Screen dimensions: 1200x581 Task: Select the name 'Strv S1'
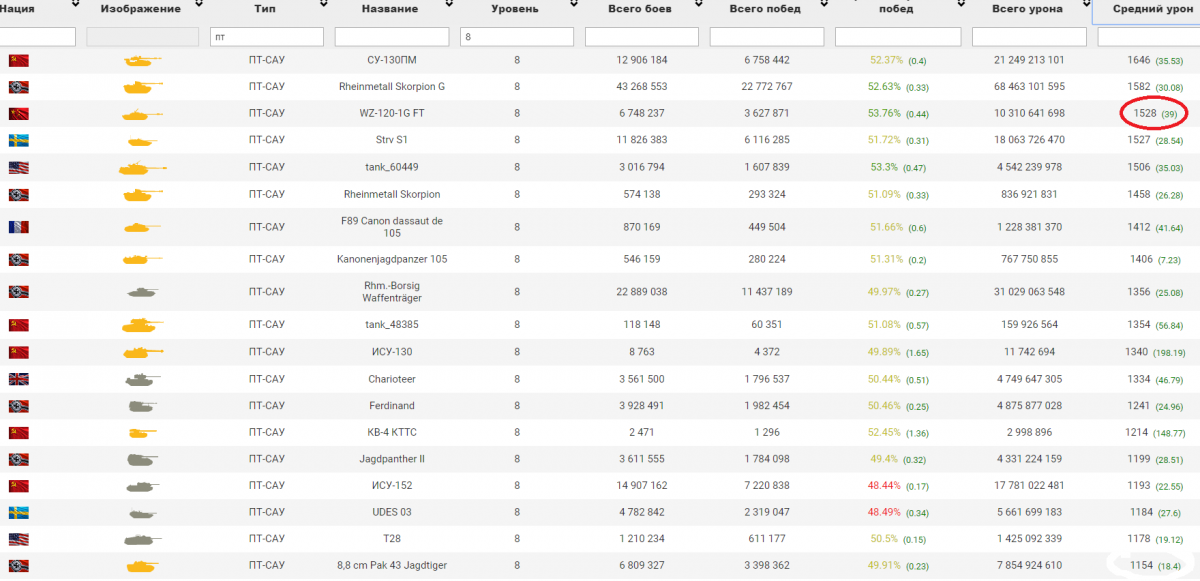tap(392, 140)
